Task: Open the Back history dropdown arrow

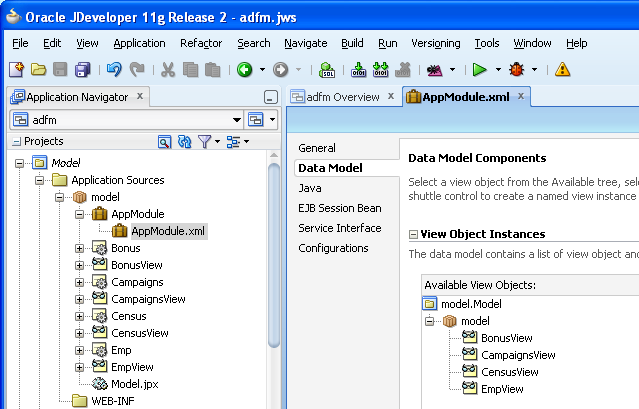Action: point(262,70)
